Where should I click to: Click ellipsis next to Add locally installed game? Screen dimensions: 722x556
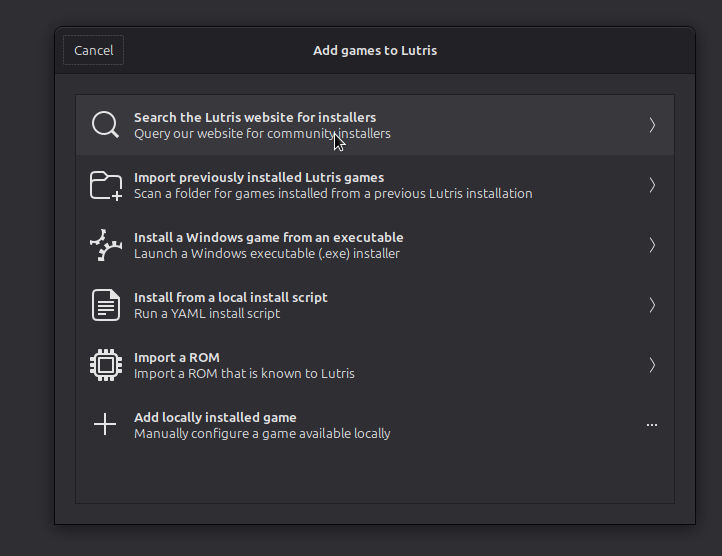coord(652,425)
